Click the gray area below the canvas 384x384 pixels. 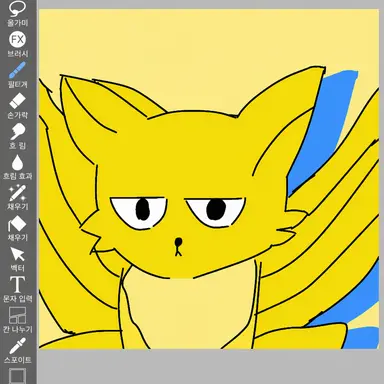[210, 367]
